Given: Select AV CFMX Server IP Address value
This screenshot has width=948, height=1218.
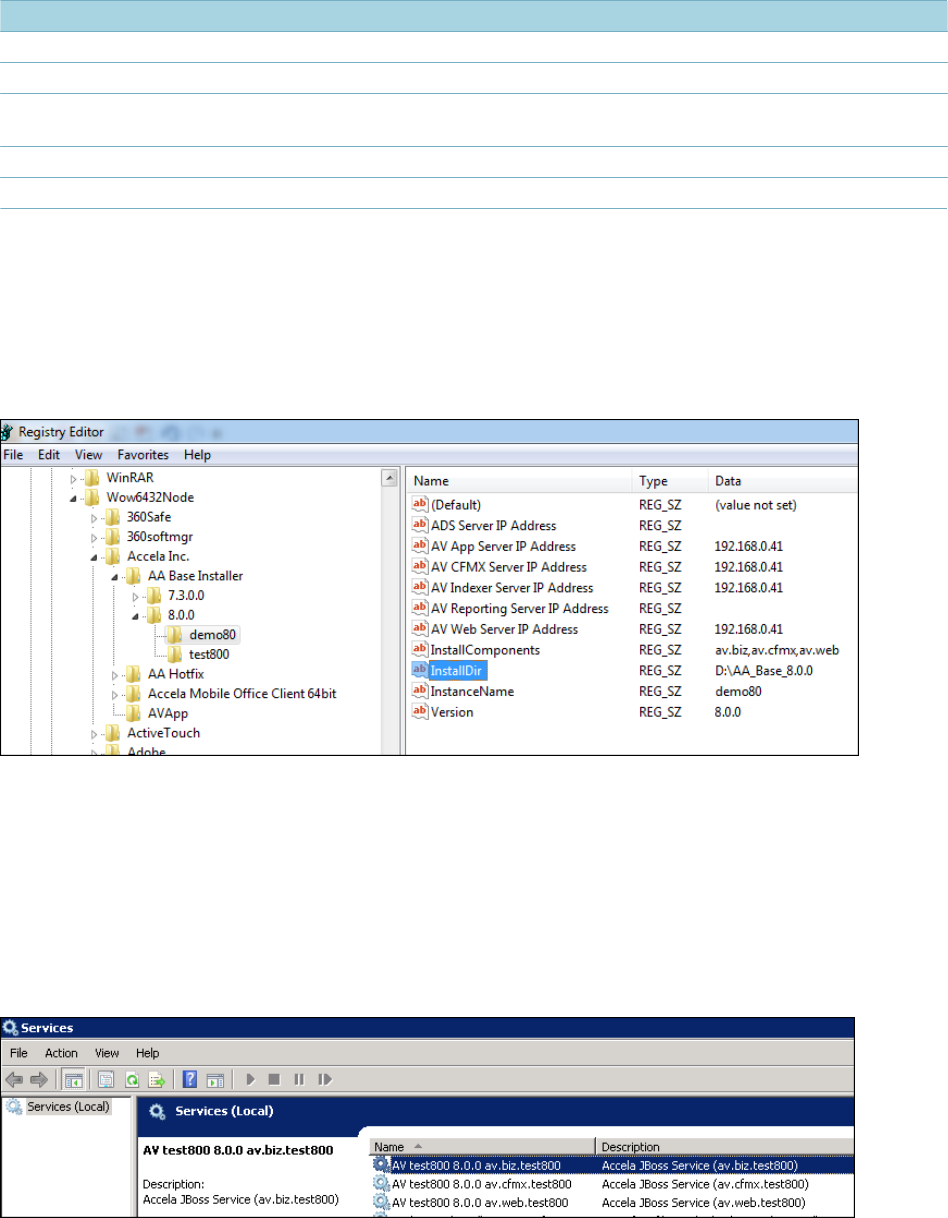Looking at the screenshot, I should 508,567.
